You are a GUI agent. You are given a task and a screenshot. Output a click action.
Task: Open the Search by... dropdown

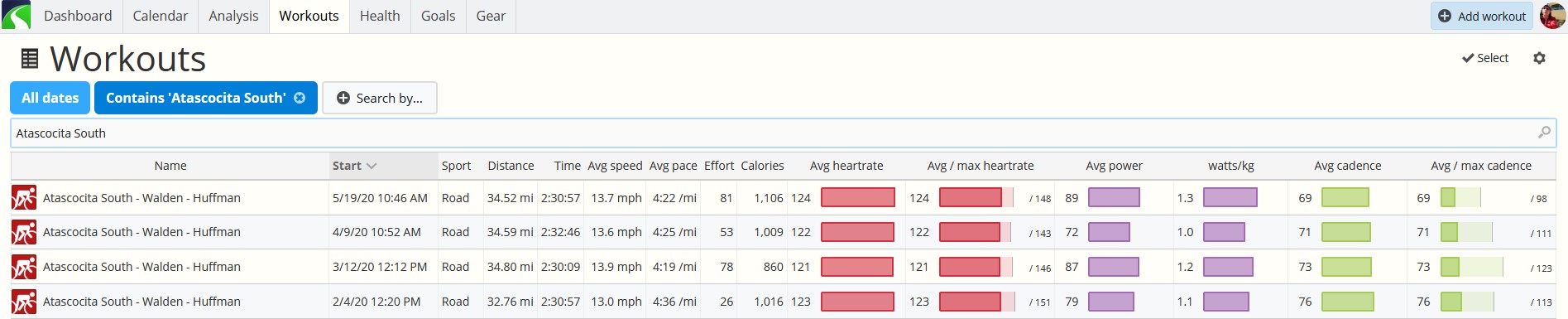tap(380, 98)
